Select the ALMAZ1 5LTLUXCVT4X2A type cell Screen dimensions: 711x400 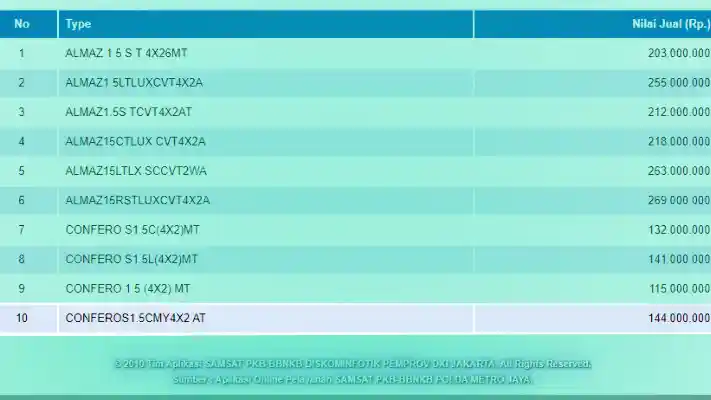click(x=133, y=82)
